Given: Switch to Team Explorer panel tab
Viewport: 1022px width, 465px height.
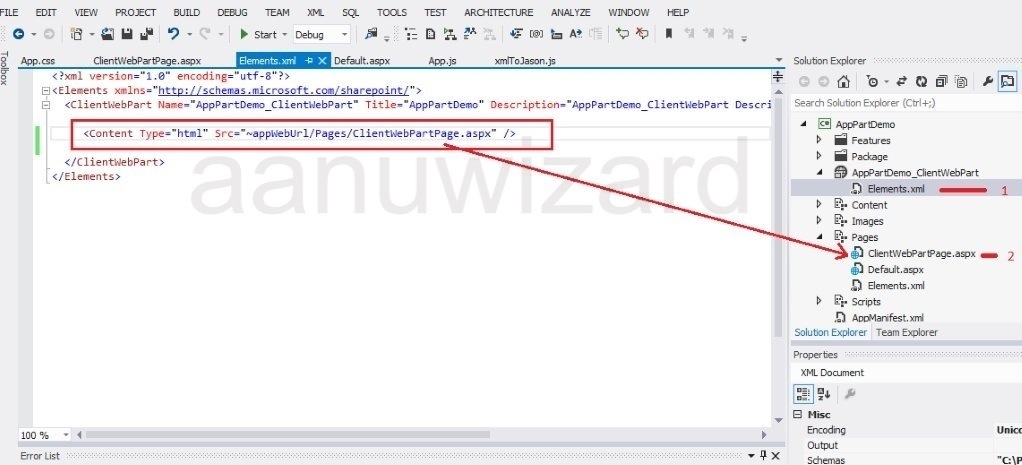Looking at the screenshot, I should pos(906,332).
